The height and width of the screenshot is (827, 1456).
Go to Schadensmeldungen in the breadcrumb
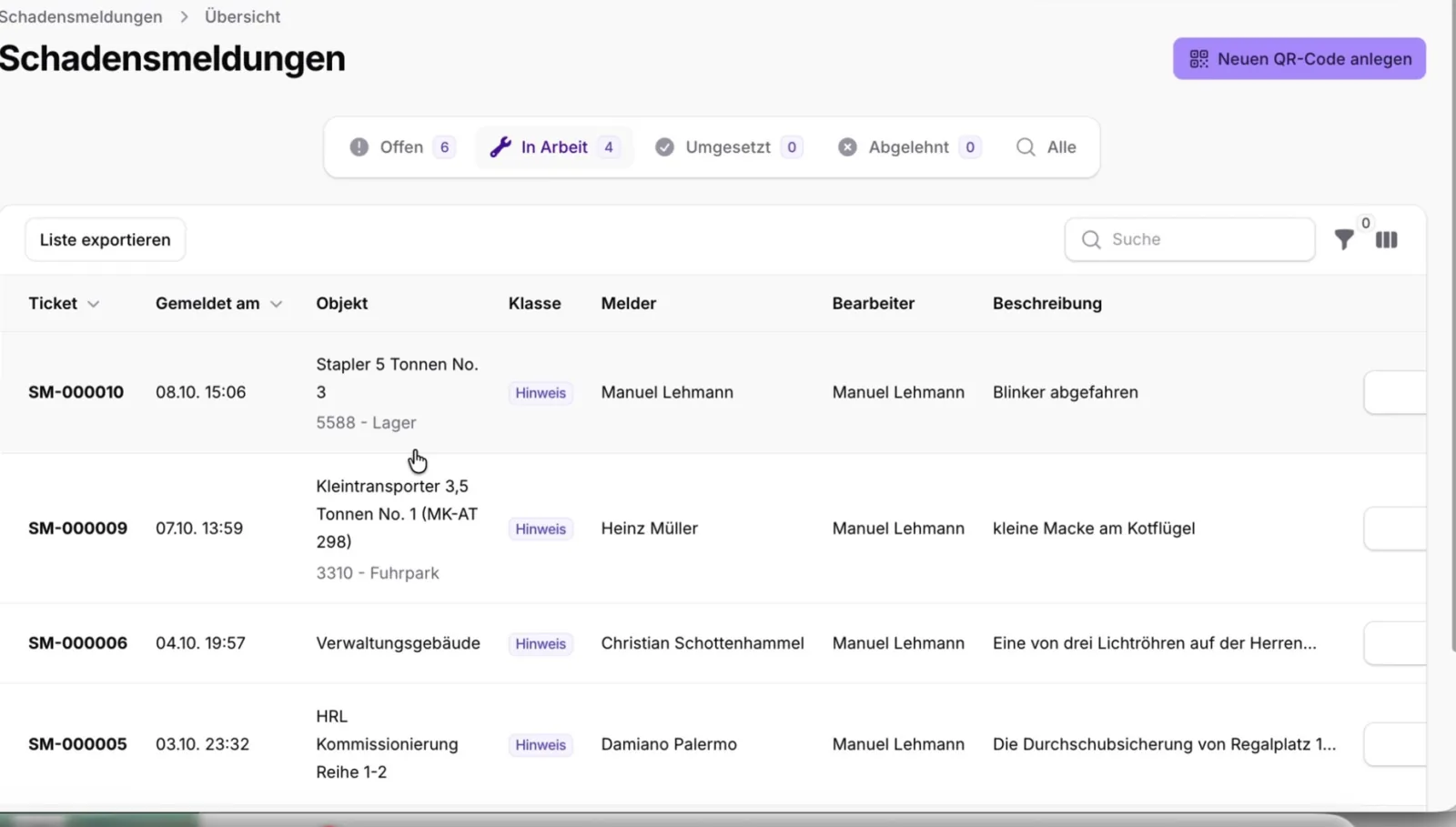81,16
